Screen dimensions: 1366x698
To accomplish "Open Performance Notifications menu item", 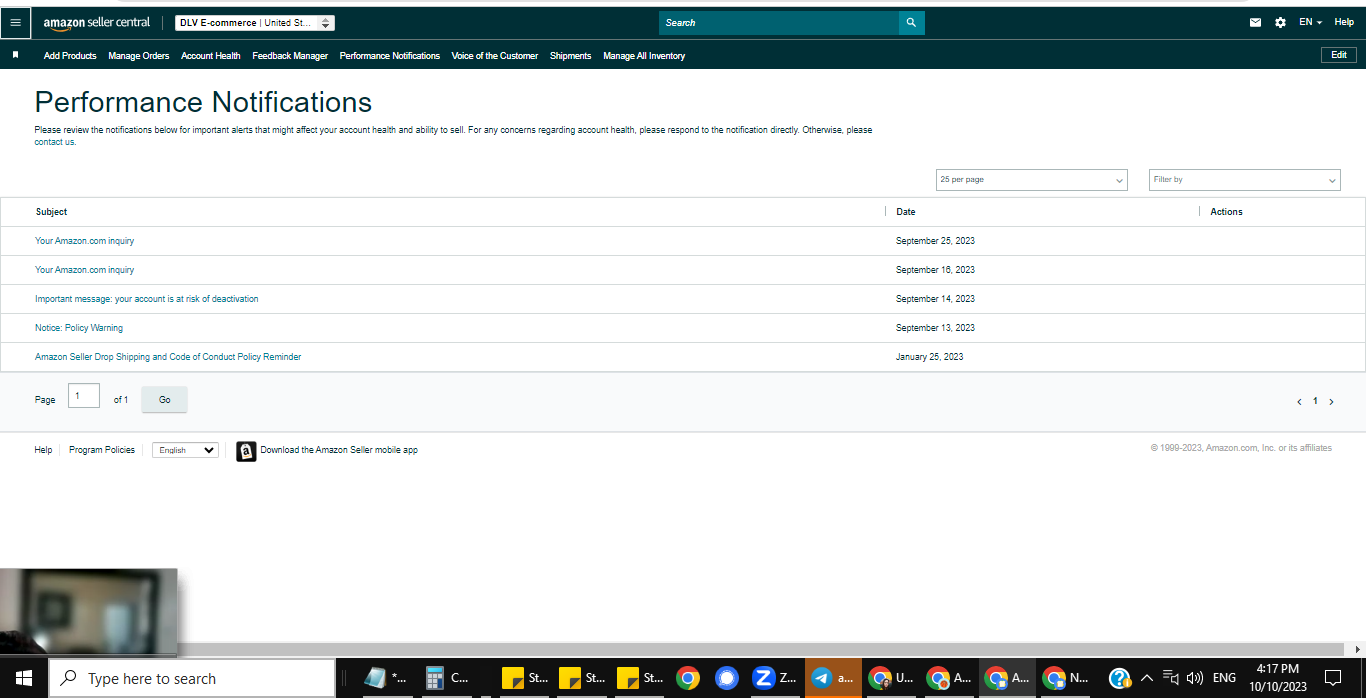I will [x=390, y=56].
